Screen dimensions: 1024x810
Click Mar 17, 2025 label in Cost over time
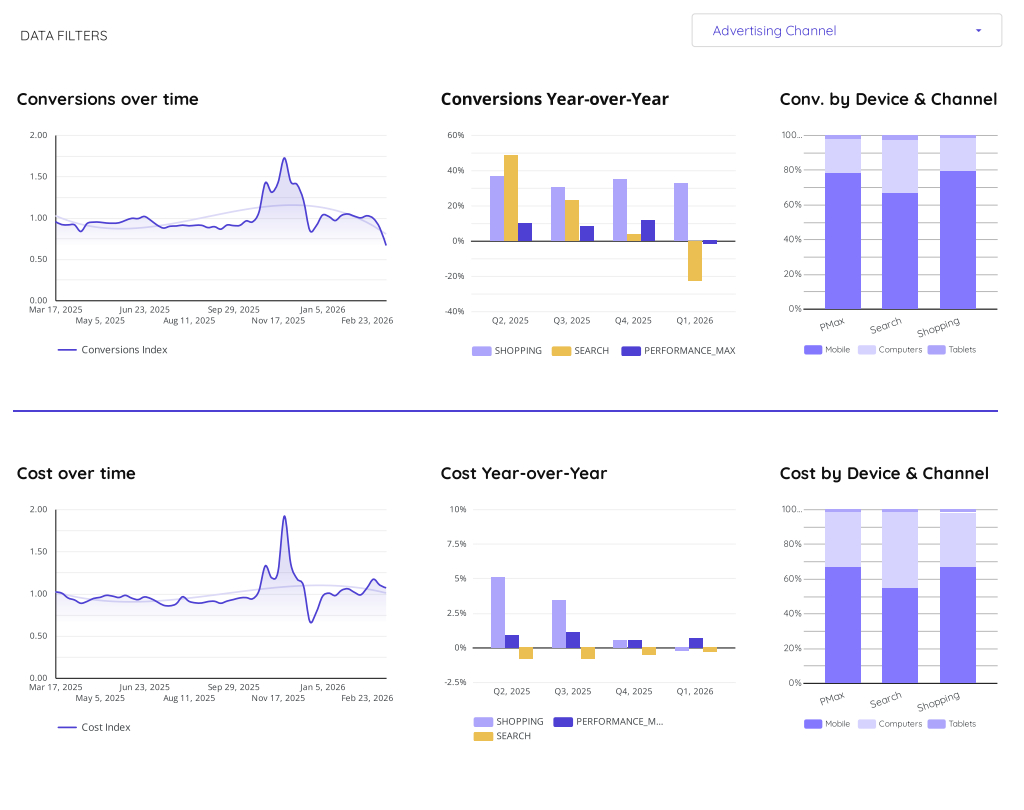(56, 687)
